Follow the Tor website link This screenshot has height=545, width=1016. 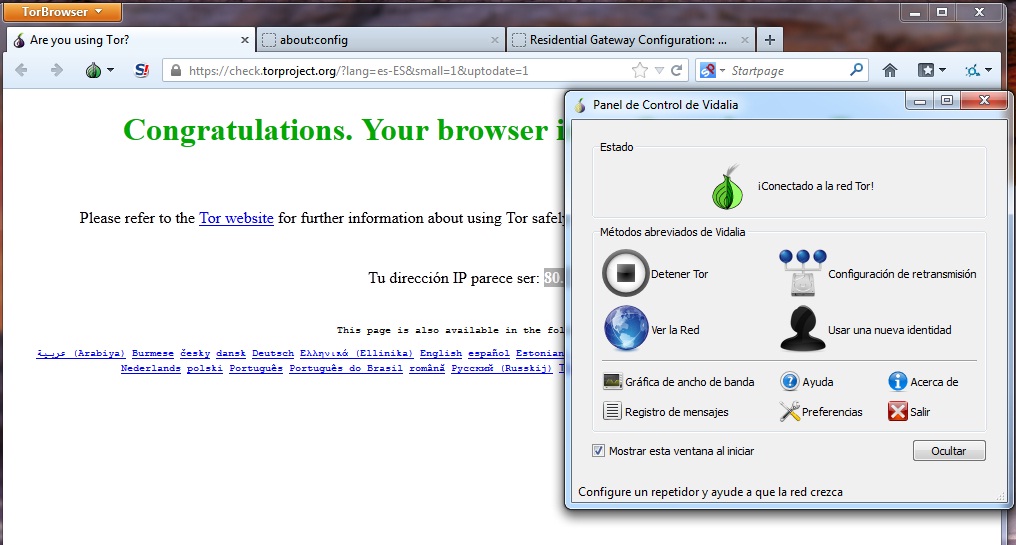point(236,218)
